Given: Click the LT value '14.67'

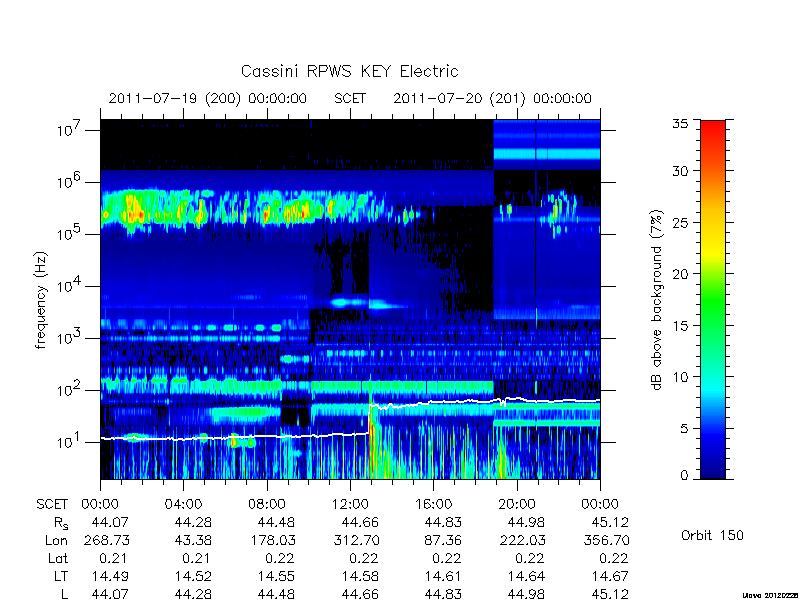Looking at the screenshot, I should click(x=610, y=576).
